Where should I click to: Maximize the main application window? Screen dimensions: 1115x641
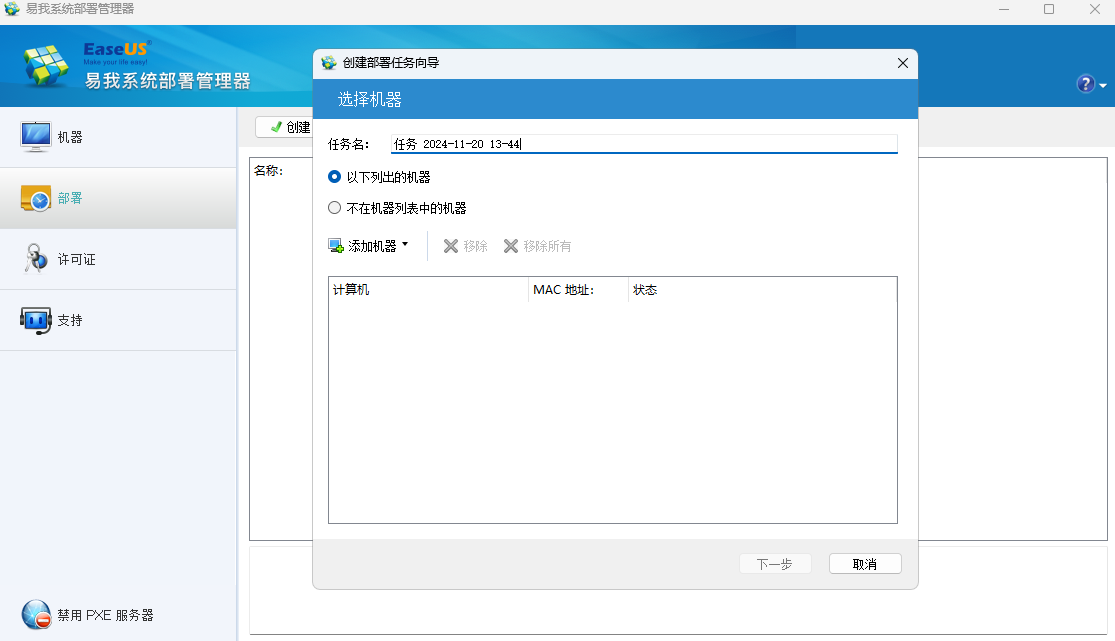coord(1049,9)
